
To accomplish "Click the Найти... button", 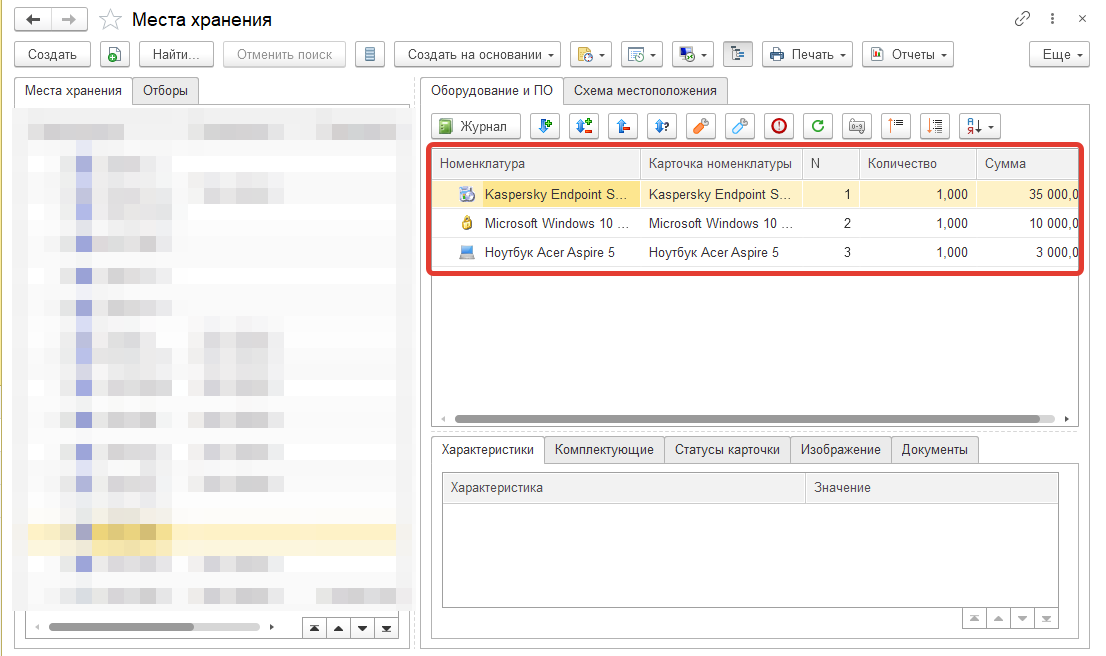I will coord(177,54).
